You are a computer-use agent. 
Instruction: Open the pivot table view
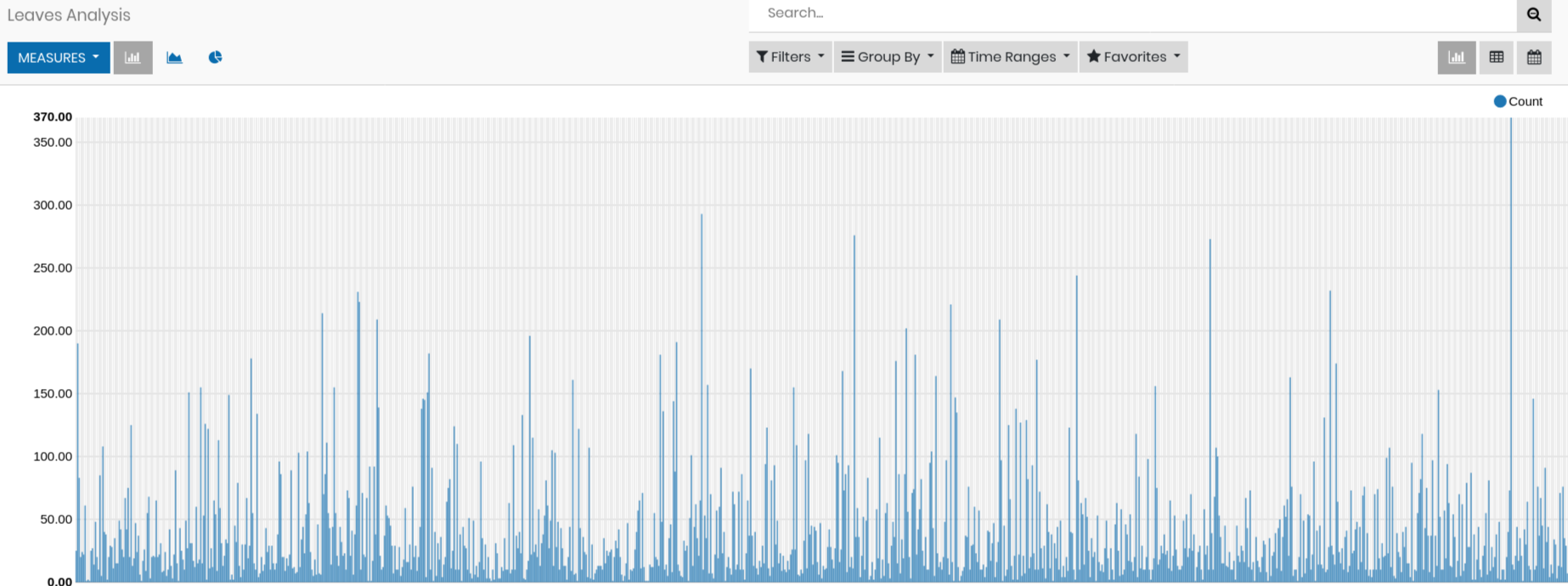1496,58
